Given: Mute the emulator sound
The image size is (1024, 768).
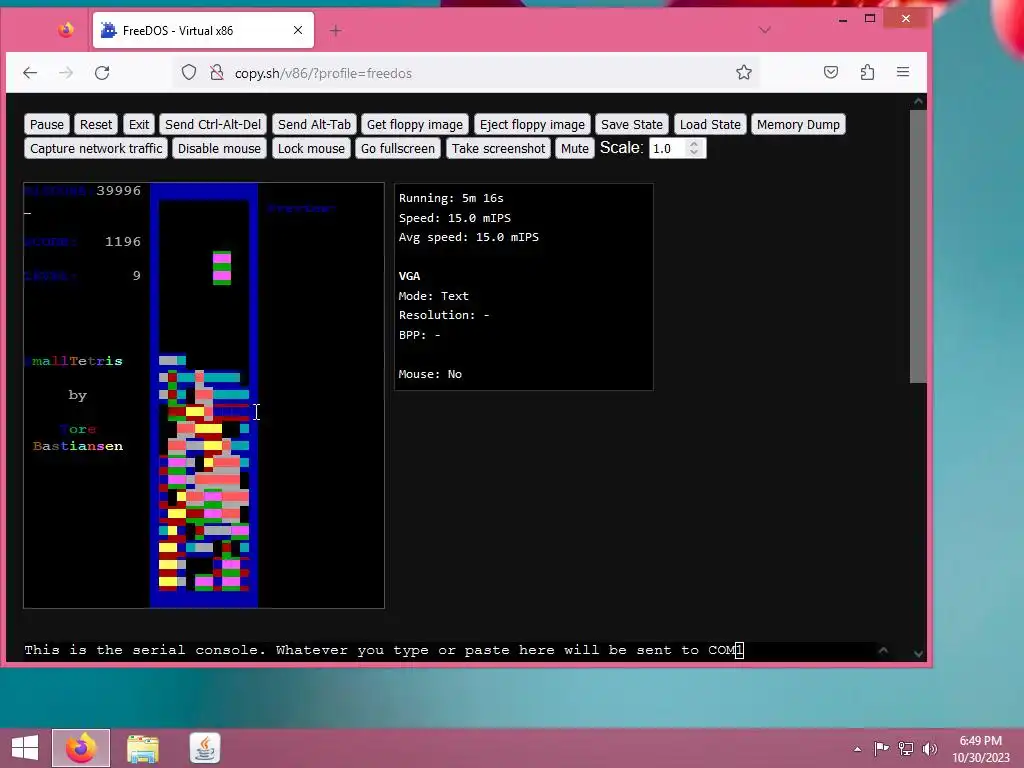Looking at the screenshot, I should tap(575, 148).
